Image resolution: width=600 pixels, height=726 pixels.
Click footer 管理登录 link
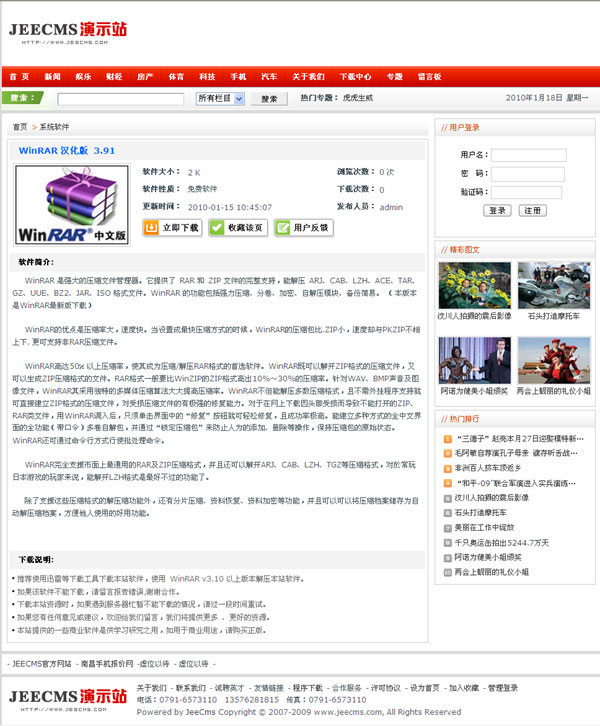pos(503,688)
